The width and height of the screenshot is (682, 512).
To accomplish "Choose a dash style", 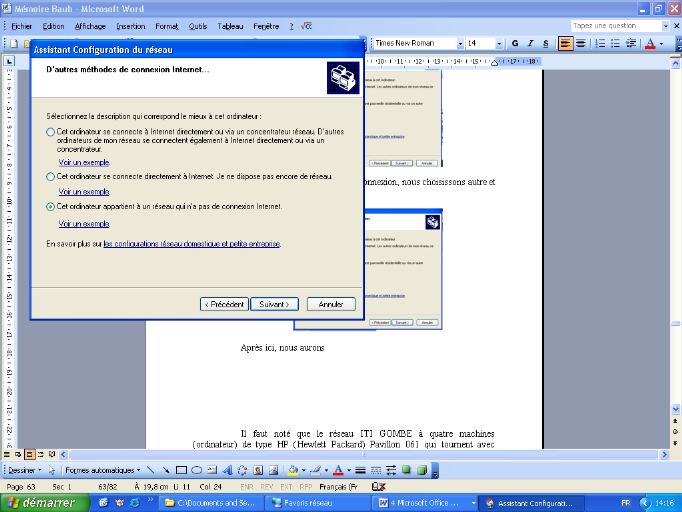I will click(376, 470).
